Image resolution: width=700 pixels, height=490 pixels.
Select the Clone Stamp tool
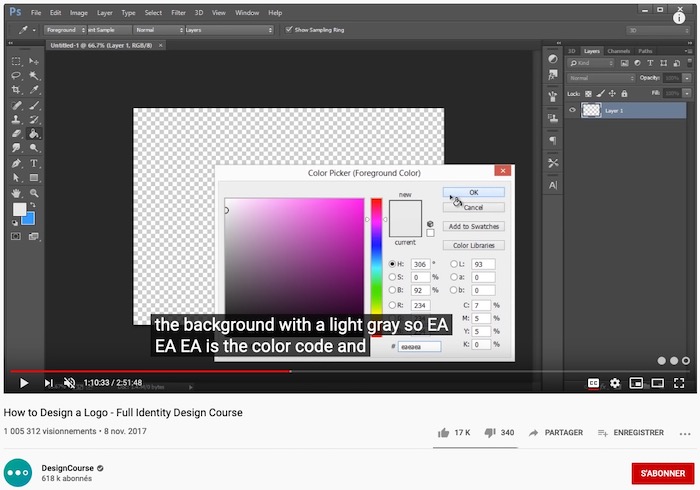[16, 119]
